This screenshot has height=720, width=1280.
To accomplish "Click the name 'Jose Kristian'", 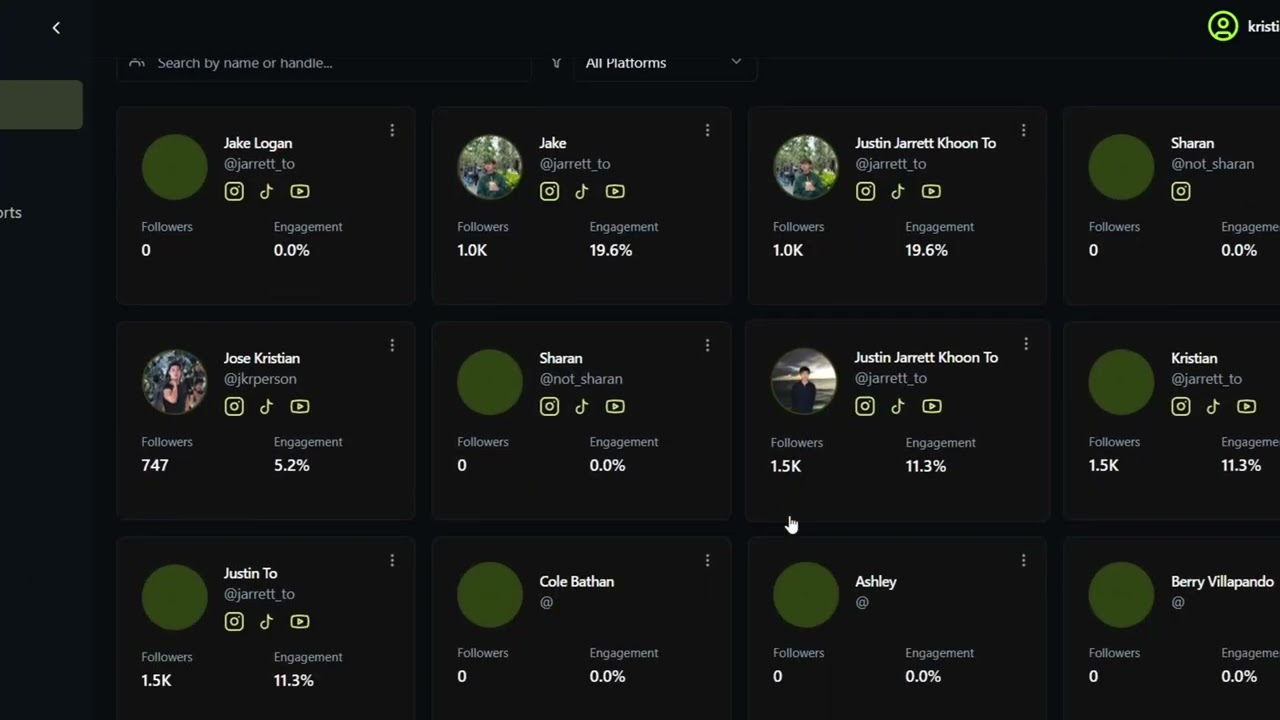I will 262,358.
